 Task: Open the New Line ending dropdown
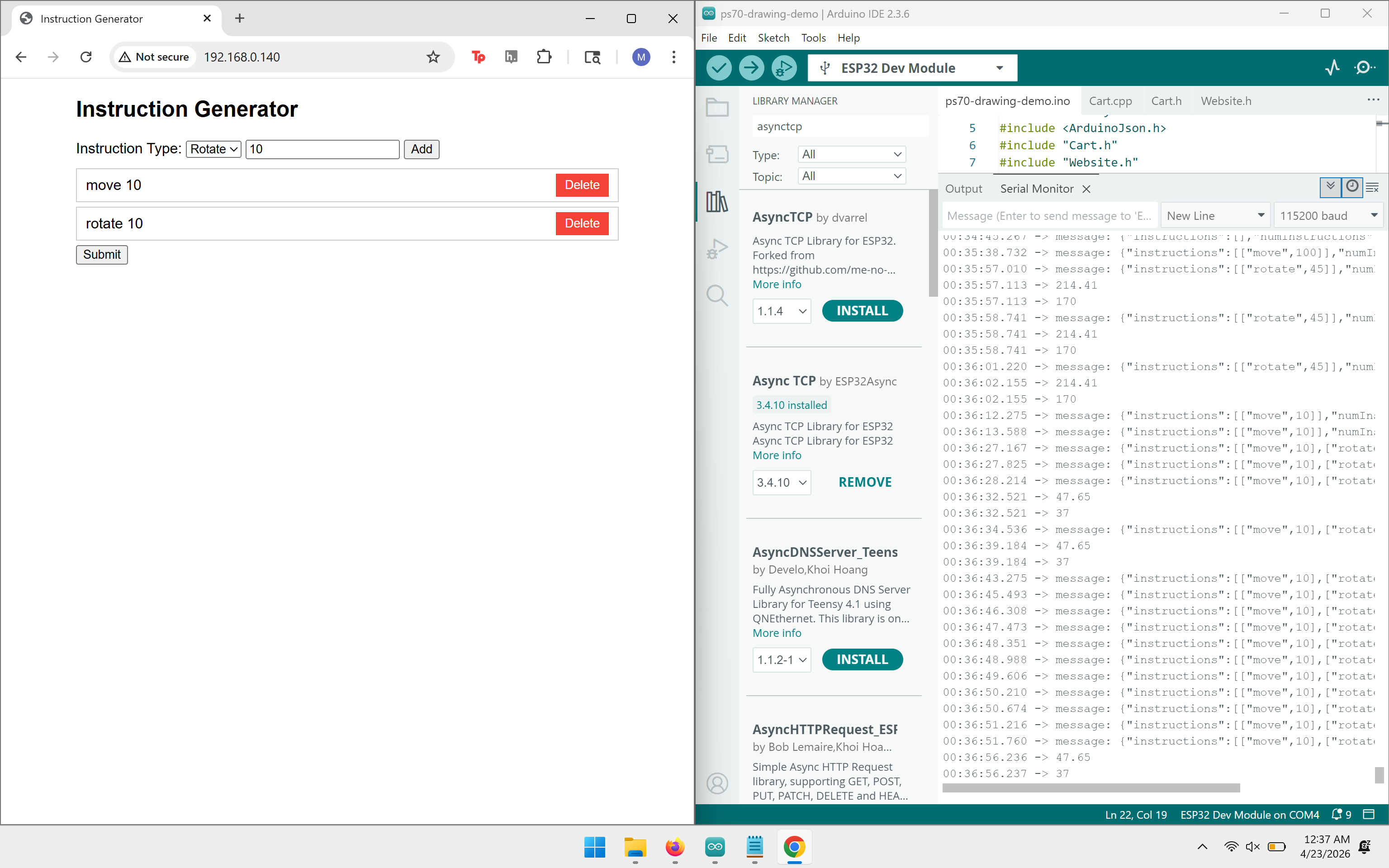click(x=1216, y=216)
